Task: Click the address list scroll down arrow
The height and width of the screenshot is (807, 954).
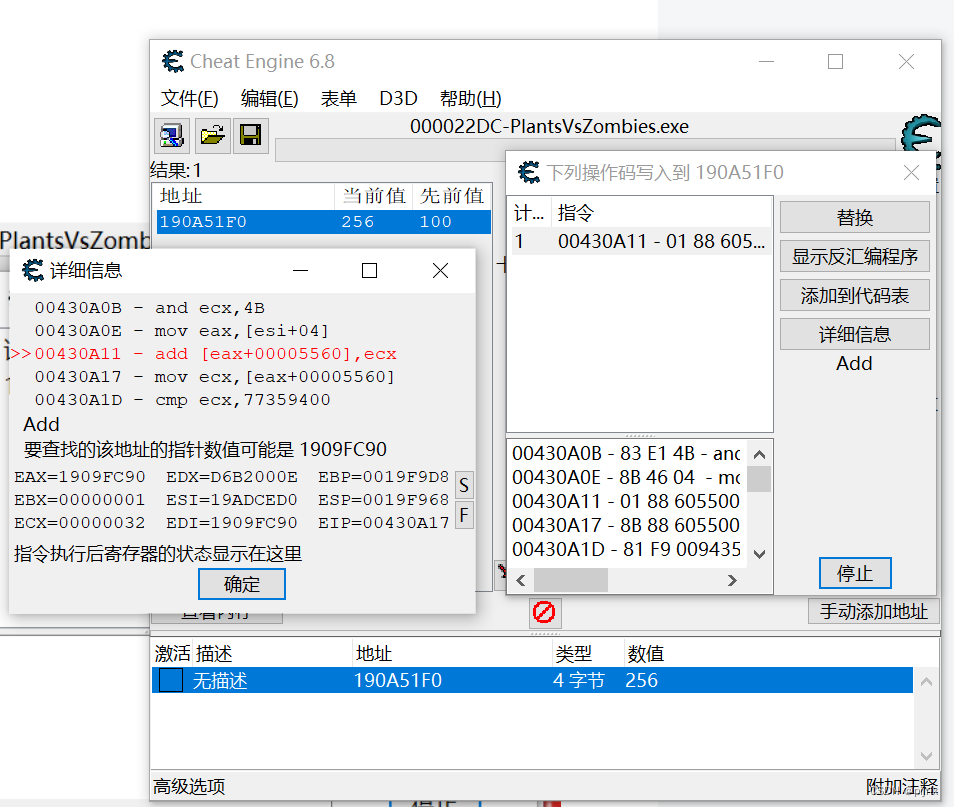Action: pos(927,756)
